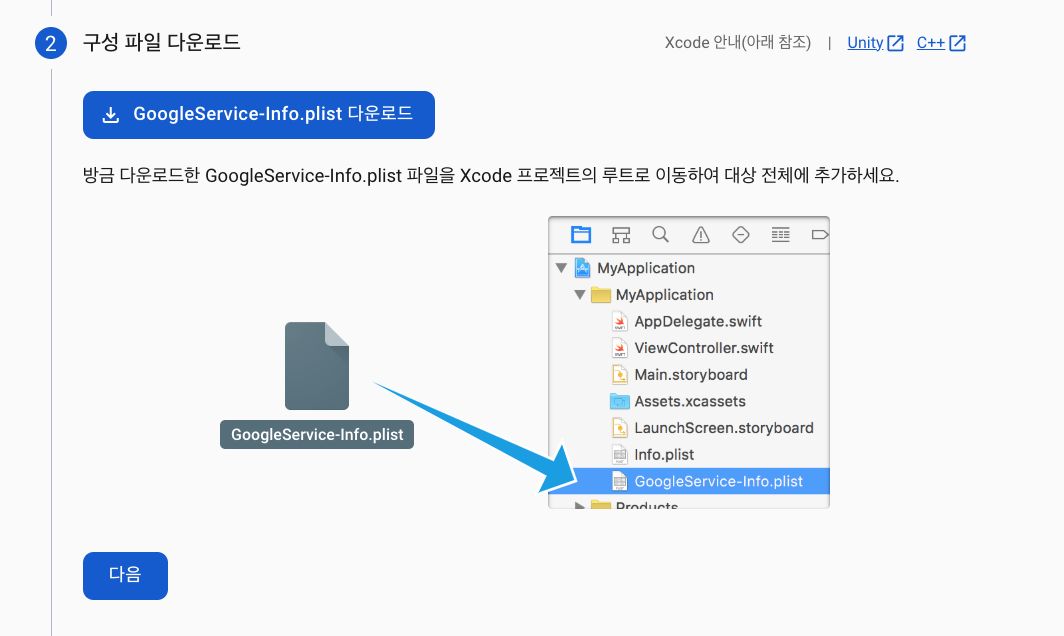Click the blue folder icon beside Assets.xcassets

[x=620, y=401]
